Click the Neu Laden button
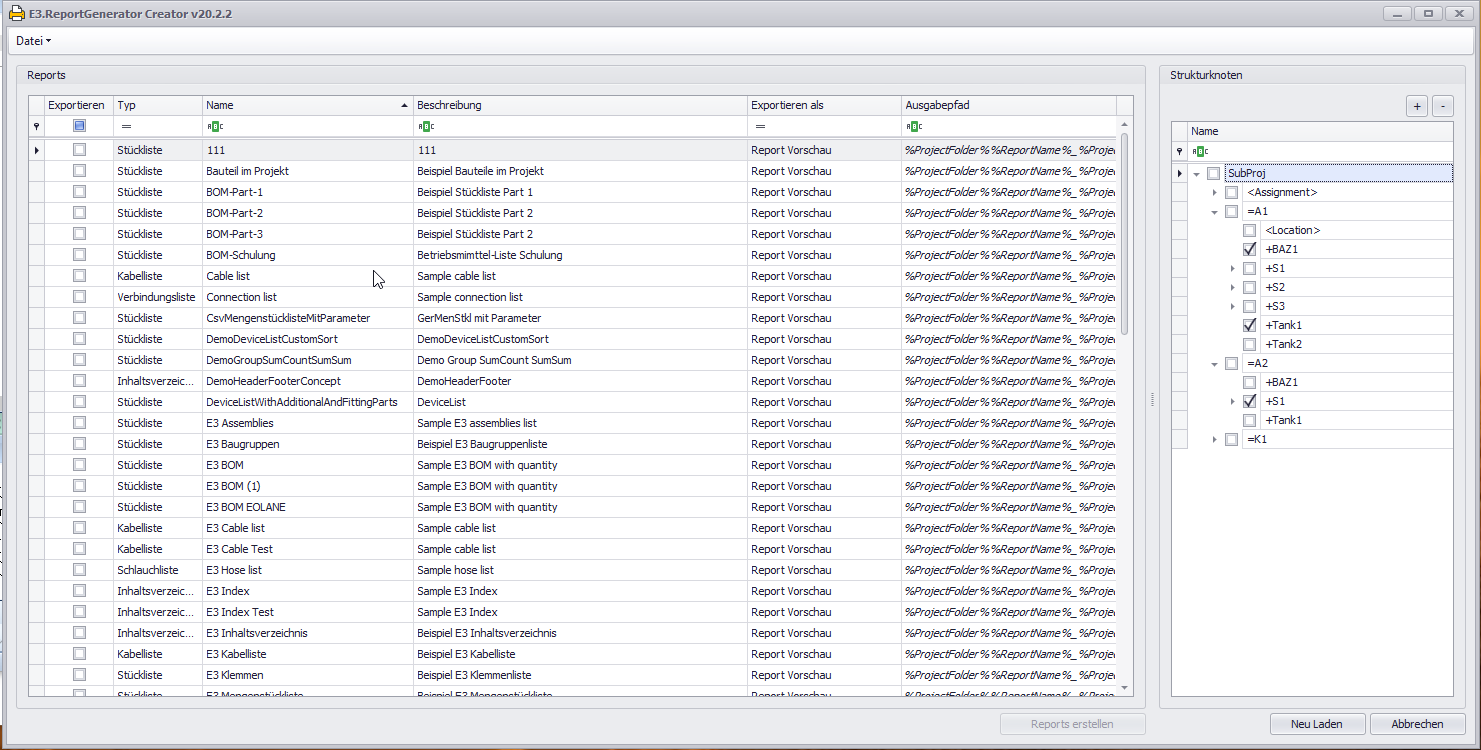1481x750 pixels. tap(1317, 723)
